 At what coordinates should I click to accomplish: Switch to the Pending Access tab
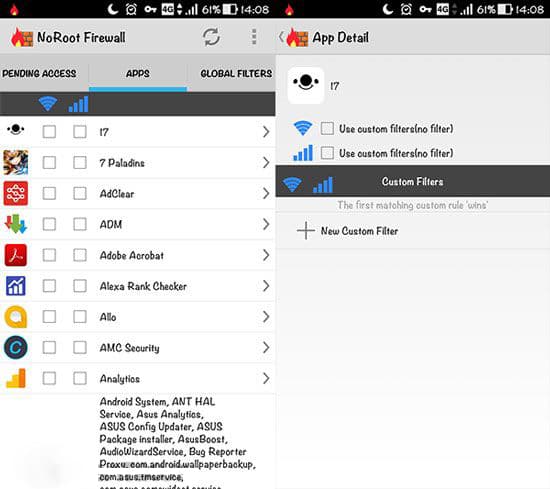point(39,73)
